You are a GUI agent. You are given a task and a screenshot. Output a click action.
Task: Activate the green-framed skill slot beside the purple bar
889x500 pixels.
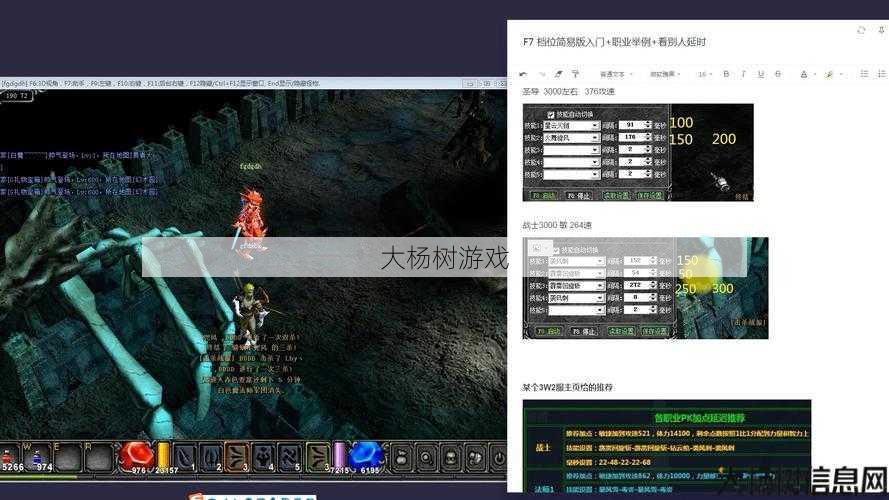click(x=319, y=457)
